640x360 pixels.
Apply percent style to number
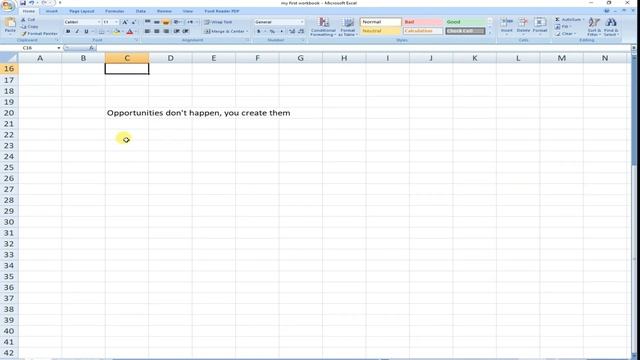pyautogui.click(x=272, y=31)
